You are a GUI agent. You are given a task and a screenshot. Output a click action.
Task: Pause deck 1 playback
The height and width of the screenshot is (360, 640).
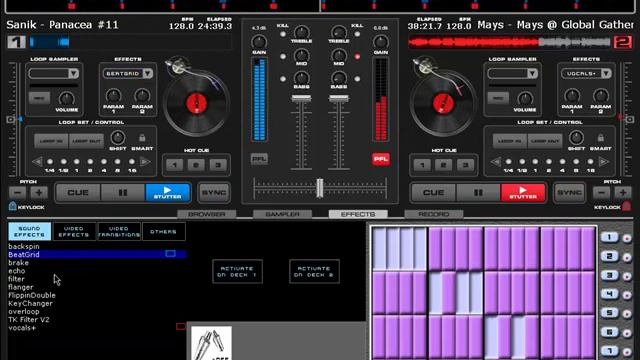coord(122,193)
